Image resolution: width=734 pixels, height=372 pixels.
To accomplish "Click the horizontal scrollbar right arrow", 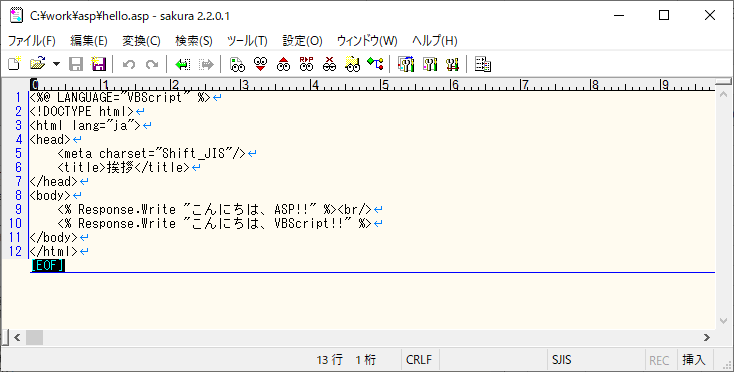I will pos(707,337).
